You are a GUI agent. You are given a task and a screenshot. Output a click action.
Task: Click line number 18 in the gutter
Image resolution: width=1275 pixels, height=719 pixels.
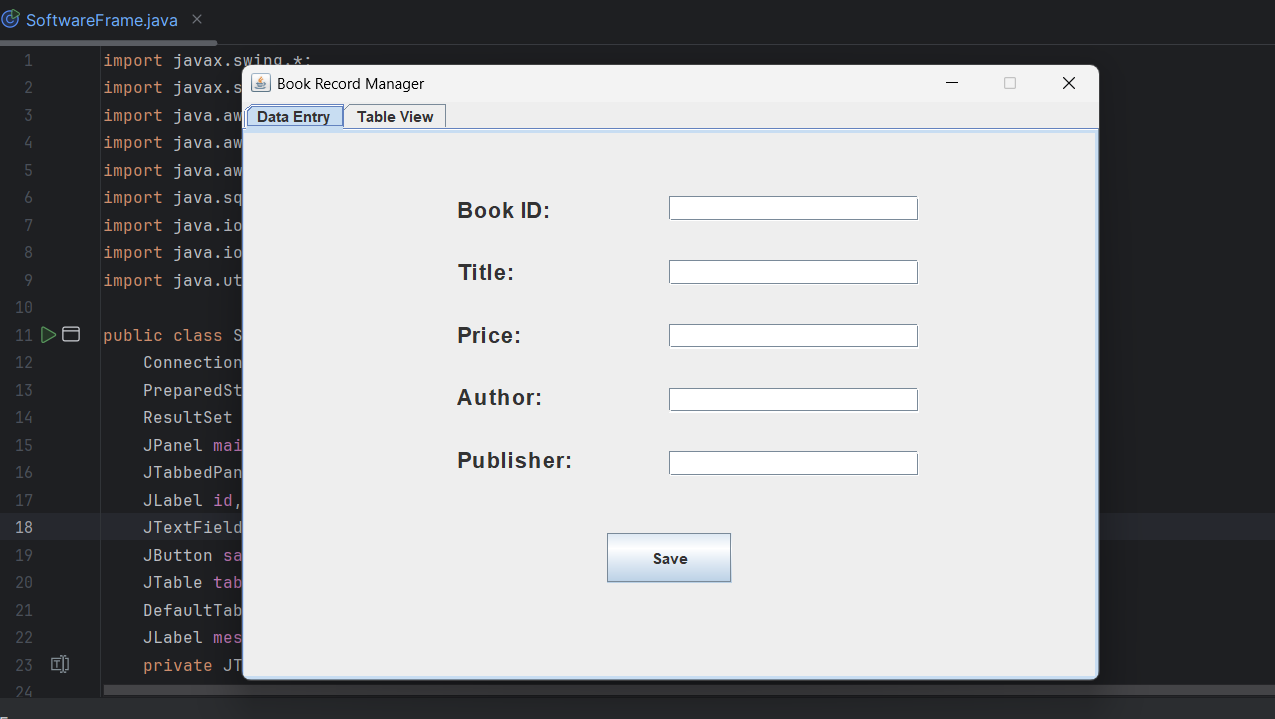point(24,527)
